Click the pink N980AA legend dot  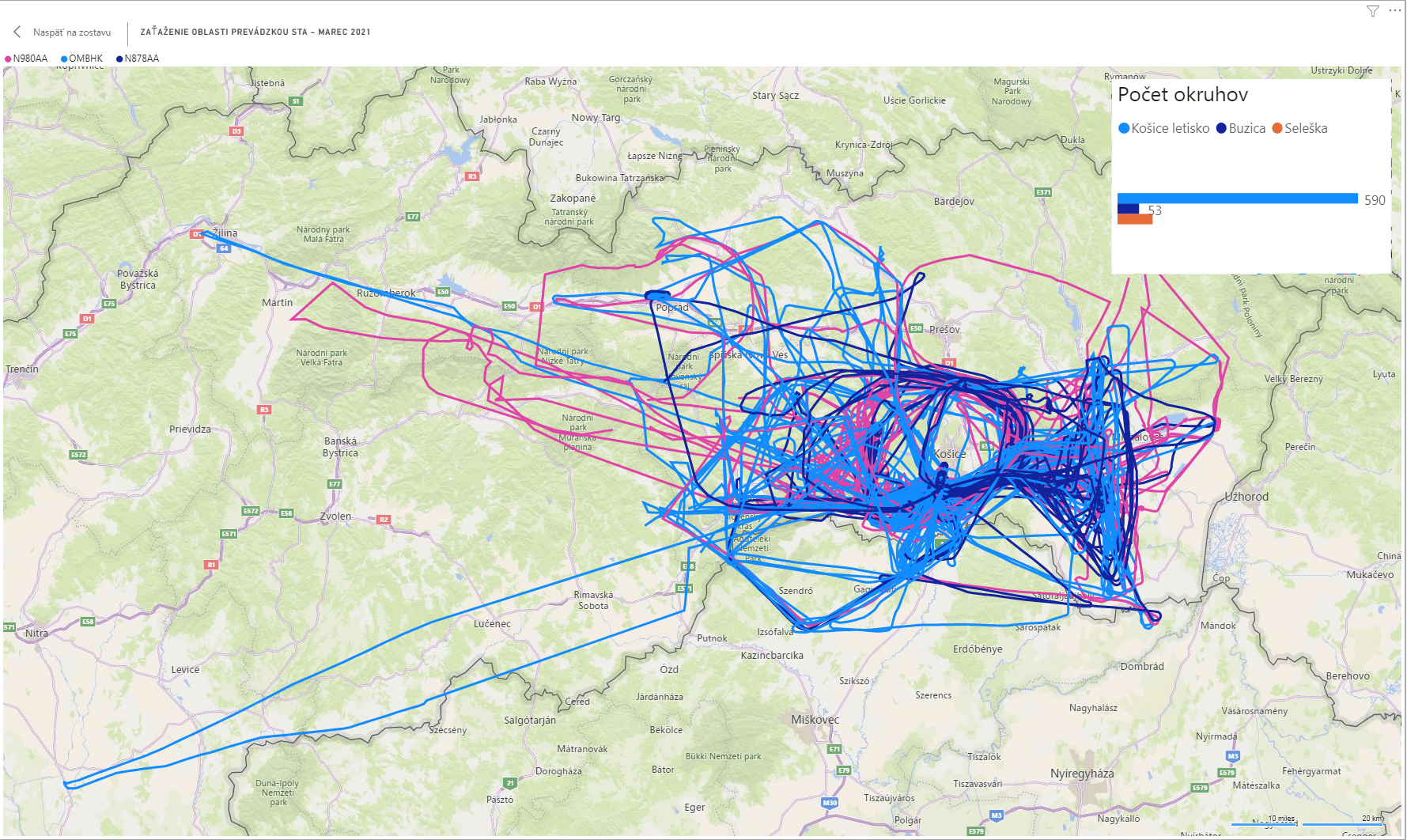click(8, 59)
